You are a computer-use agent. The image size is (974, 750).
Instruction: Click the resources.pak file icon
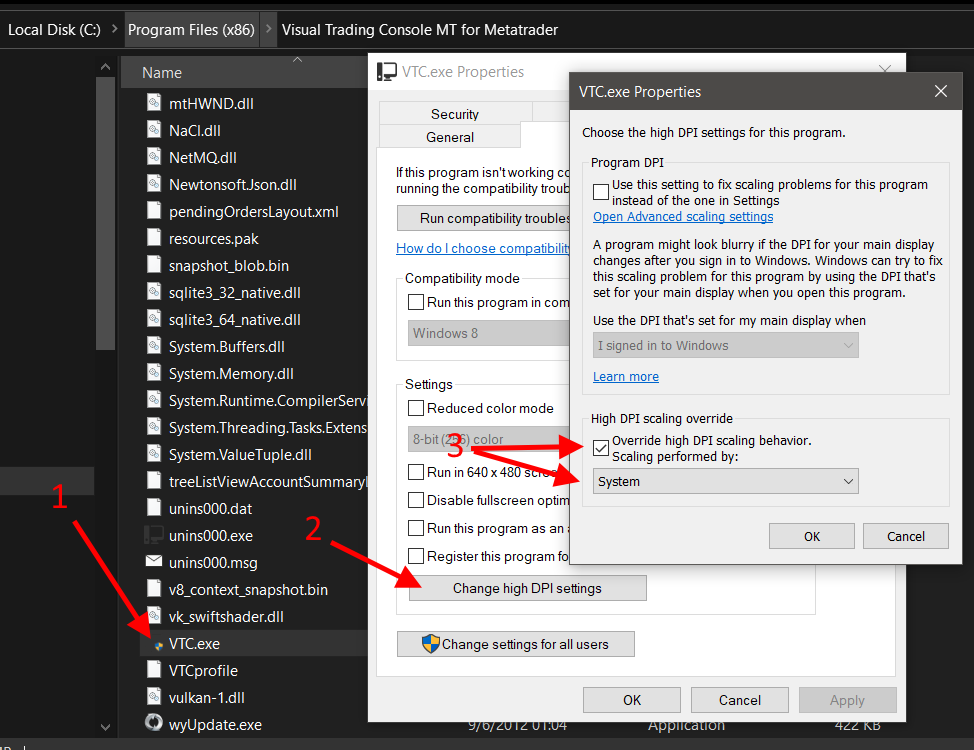(153, 237)
